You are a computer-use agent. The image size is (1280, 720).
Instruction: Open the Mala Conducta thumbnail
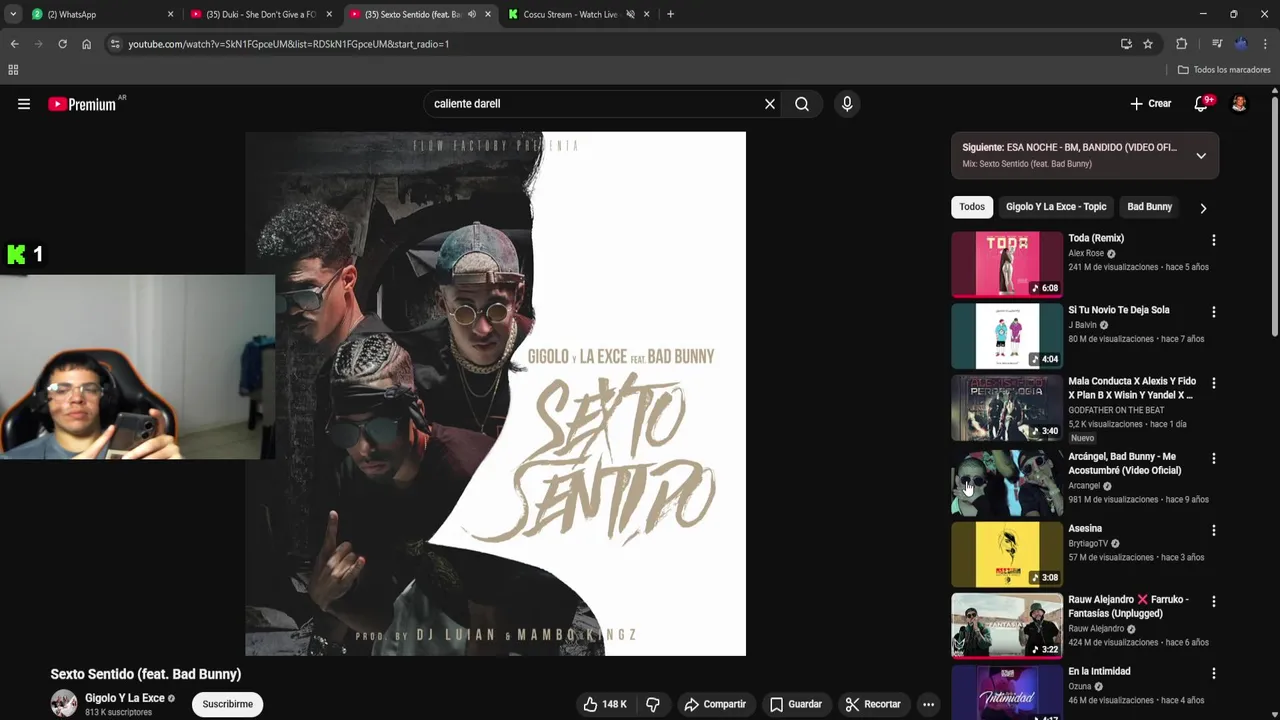coord(1007,408)
